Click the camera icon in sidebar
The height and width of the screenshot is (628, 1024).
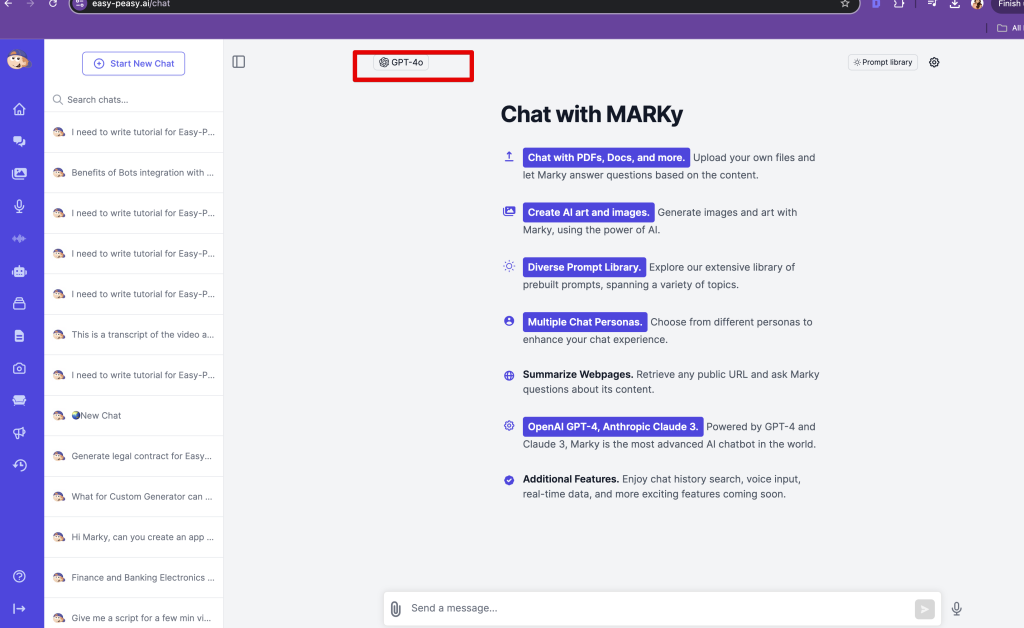point(19,368)
